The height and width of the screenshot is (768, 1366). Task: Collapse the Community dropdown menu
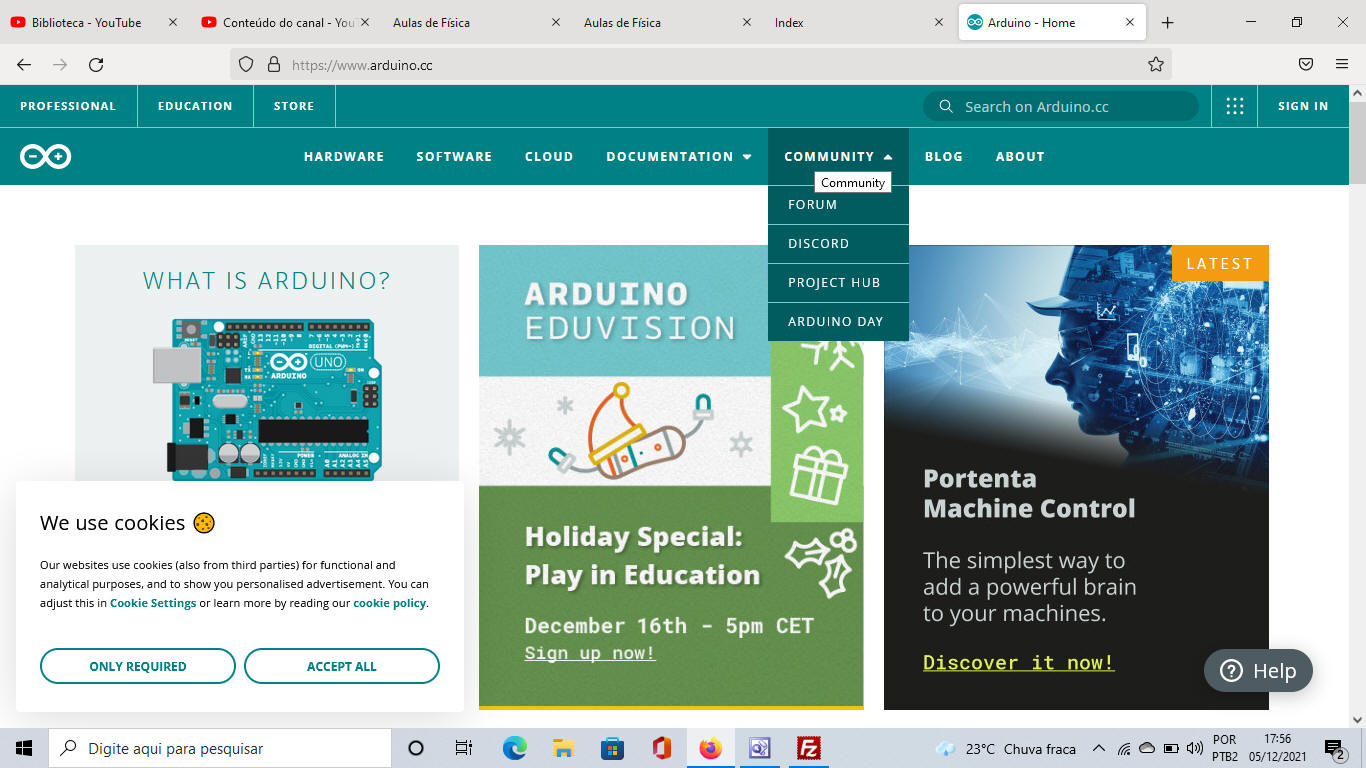click(838, 157)
